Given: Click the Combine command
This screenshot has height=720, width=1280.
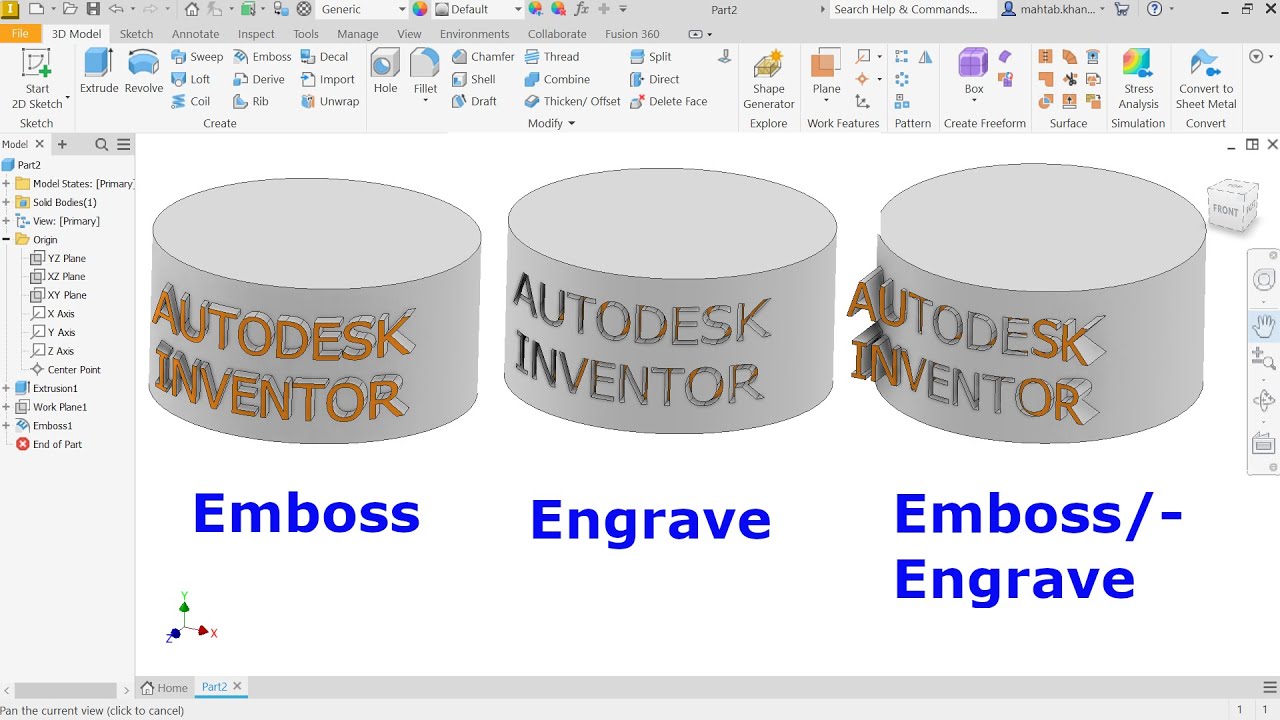Looking at the screenshot, I should pyautogui.click(x=557, y=79).
